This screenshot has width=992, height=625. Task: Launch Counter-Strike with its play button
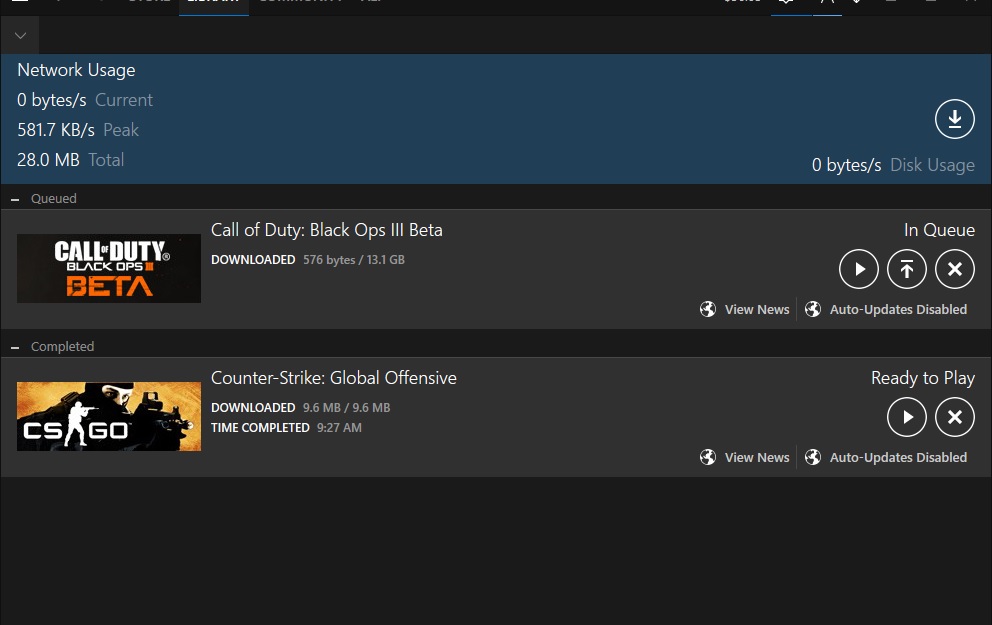pyautogui.click(x=906, y=417)
